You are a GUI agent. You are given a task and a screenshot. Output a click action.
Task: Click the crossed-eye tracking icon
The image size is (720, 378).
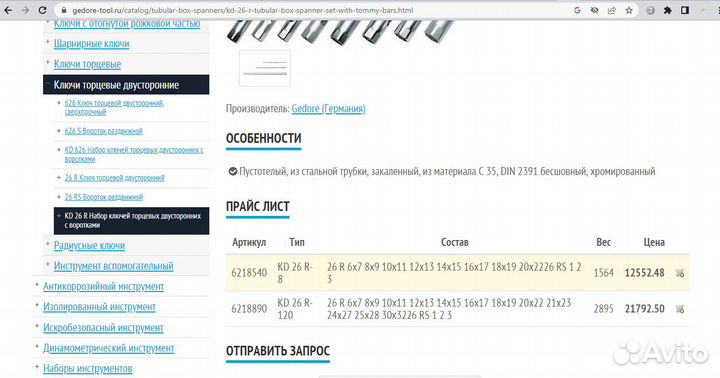point(594,10)
